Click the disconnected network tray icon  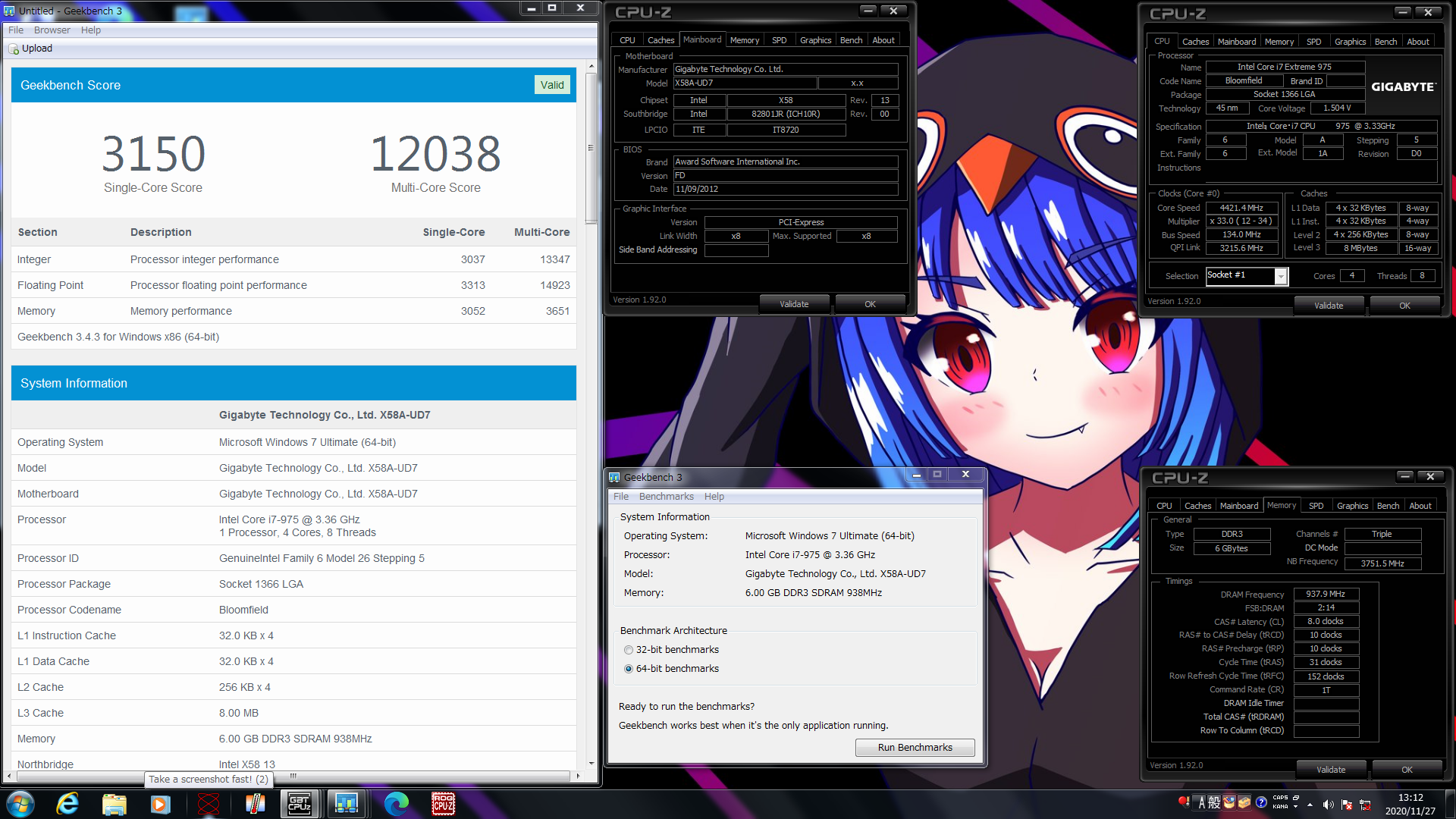tap(1365, 805)
